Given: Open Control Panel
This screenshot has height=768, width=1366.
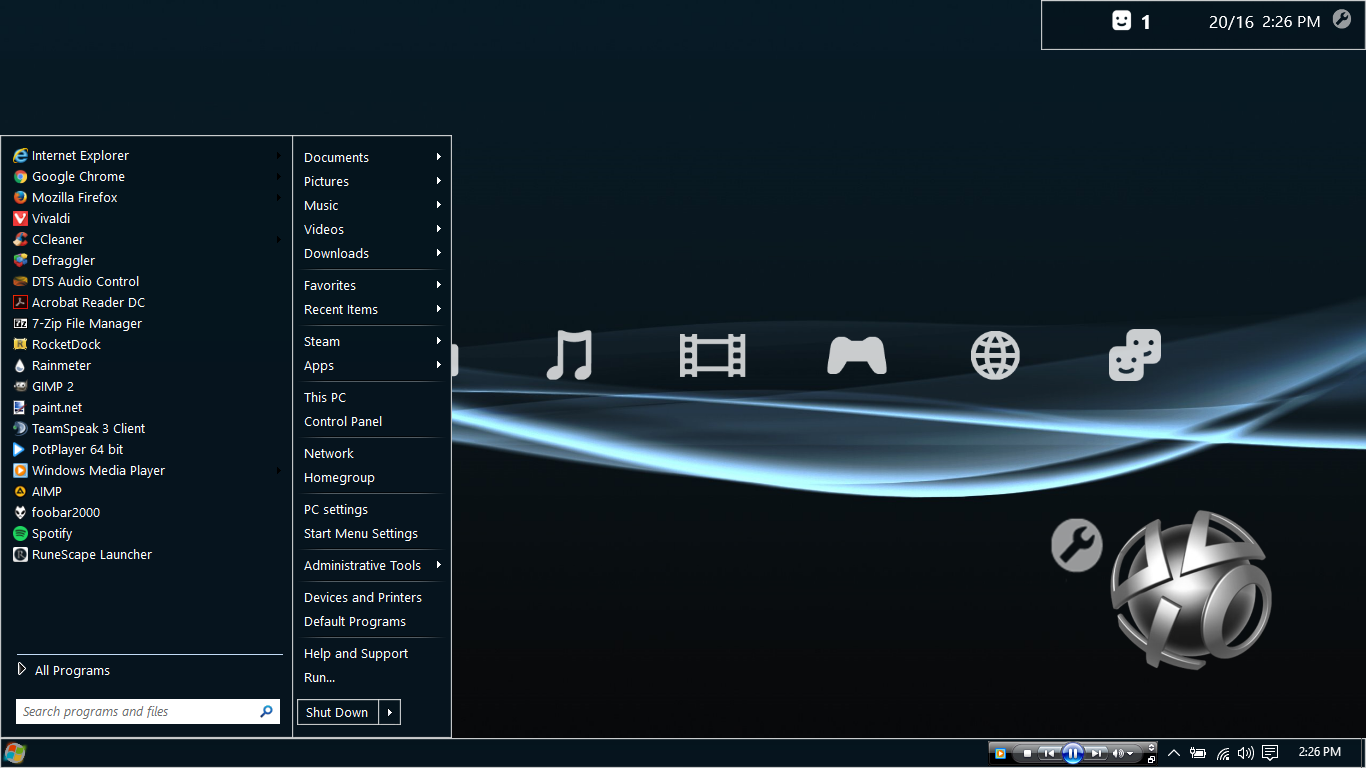Looking at the screenshot, I should [x=372, y=421].
